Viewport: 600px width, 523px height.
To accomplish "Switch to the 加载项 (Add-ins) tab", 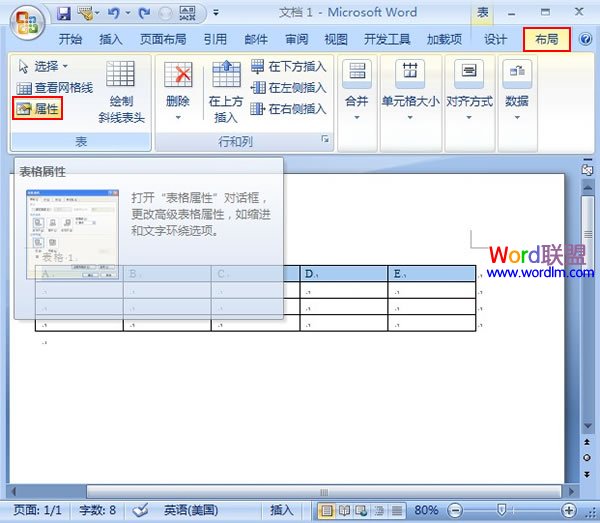I will pos(444,39).
